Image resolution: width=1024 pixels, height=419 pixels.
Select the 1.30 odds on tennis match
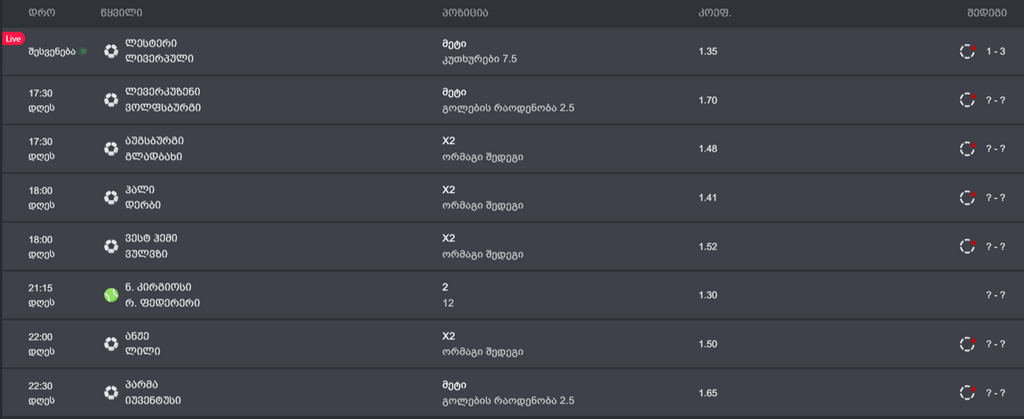(708, 295)
